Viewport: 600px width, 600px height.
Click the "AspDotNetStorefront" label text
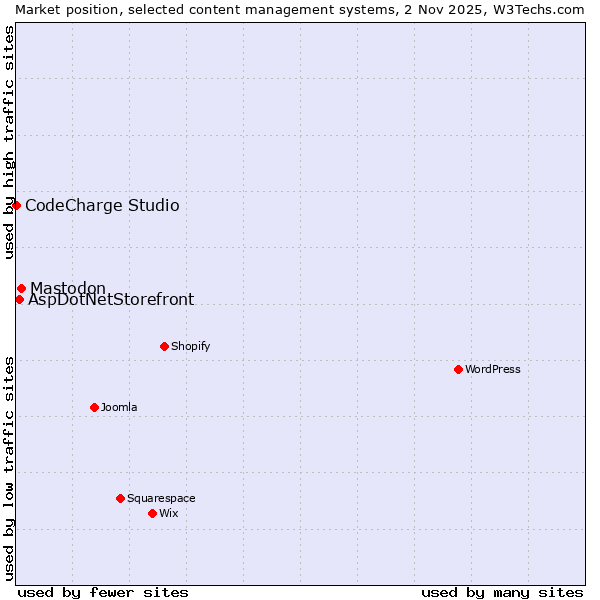click(111, 300)
